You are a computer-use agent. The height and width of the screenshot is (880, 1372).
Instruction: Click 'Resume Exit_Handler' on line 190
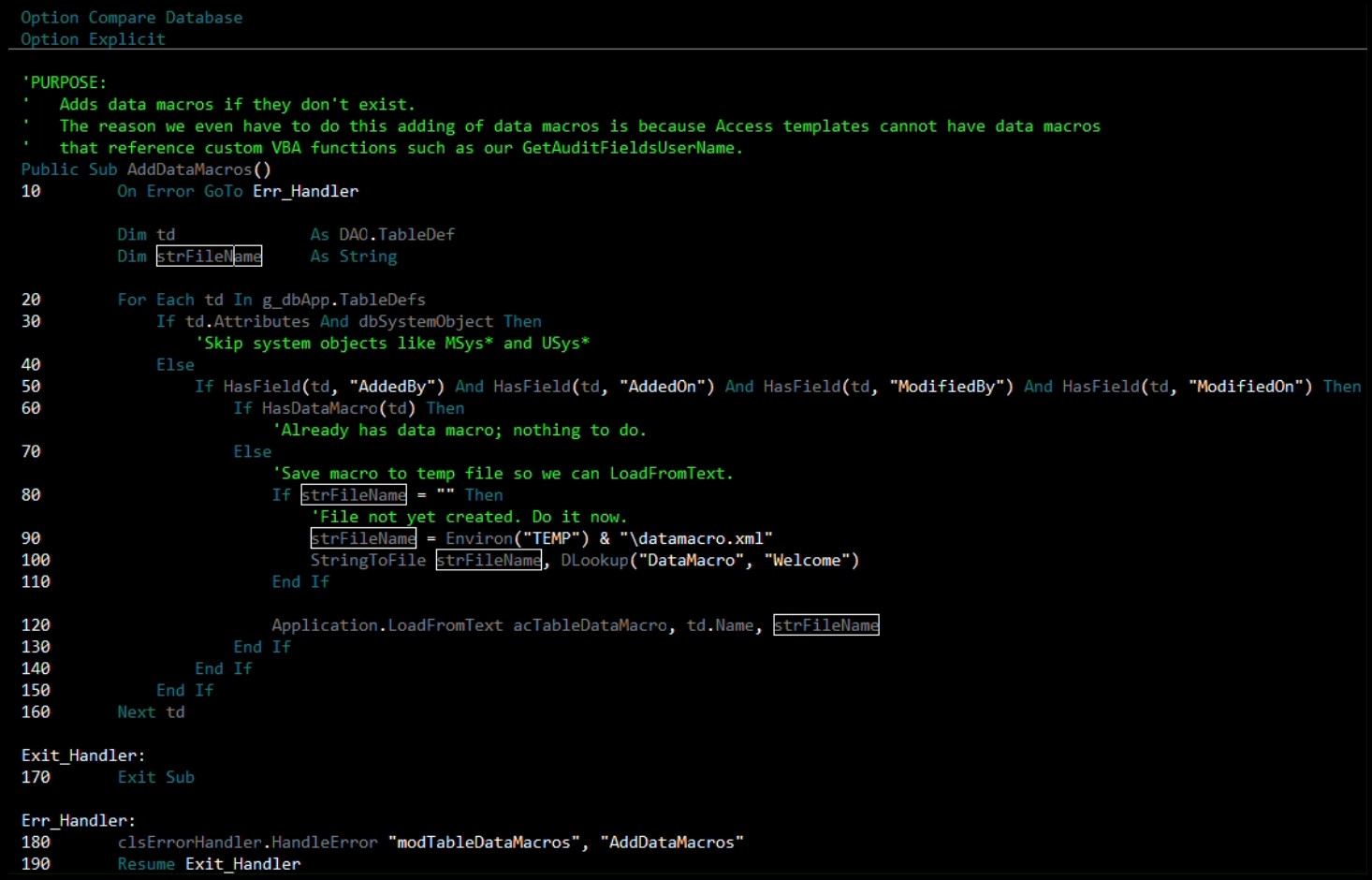point(209,864)
